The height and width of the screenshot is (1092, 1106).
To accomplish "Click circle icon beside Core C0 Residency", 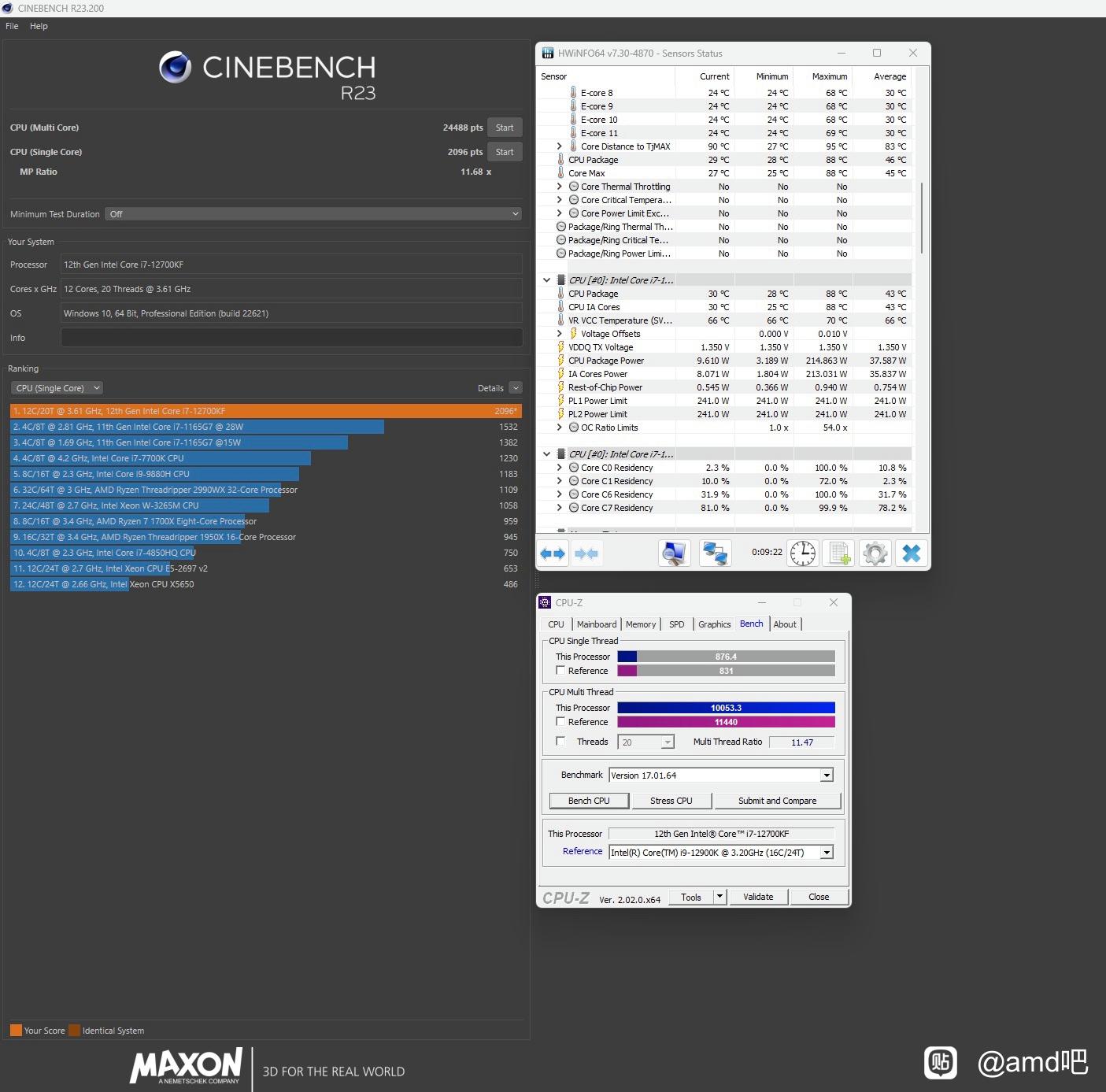I will point(574,468).
